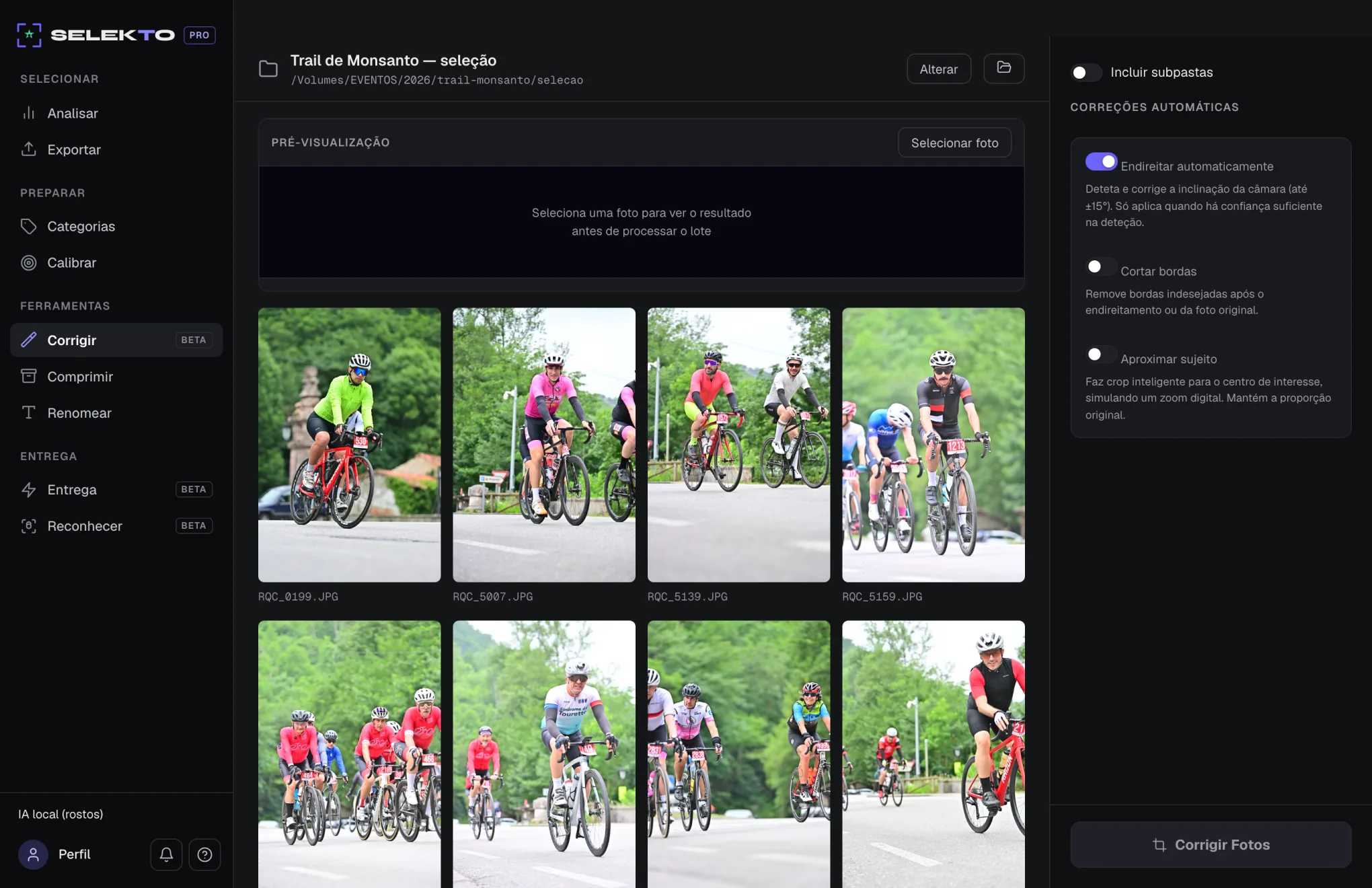
Task: Click the Reconhecer face-scan icon
Action: coord(28,525)
